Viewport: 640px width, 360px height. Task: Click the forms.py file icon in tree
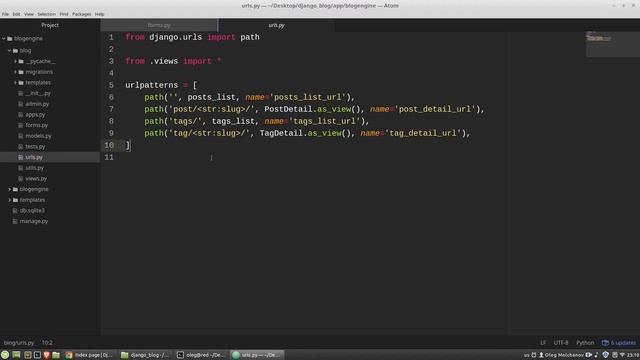pyautogui.click(x=20, y=125)
